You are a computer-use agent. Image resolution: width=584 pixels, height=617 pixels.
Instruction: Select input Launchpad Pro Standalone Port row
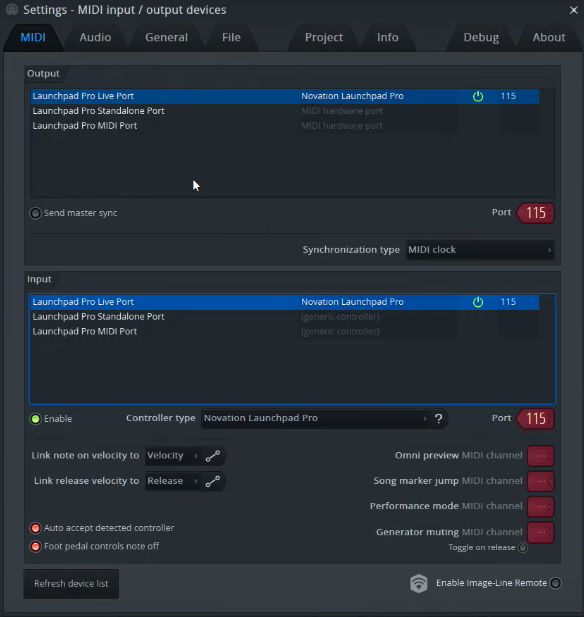285,317
